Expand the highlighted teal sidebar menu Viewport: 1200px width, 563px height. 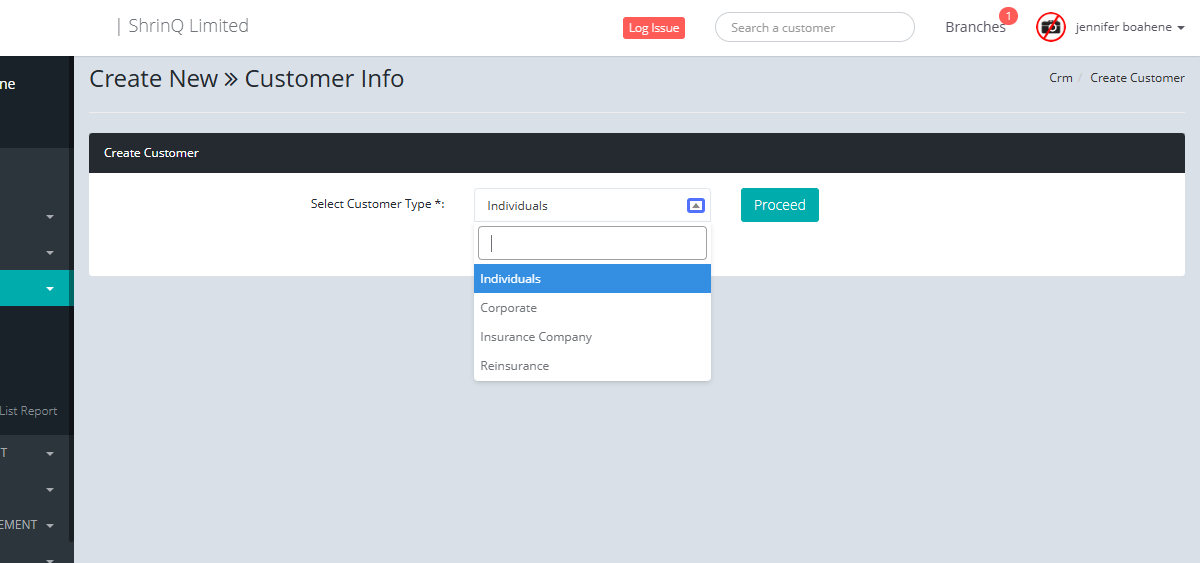tap(49, 289)
